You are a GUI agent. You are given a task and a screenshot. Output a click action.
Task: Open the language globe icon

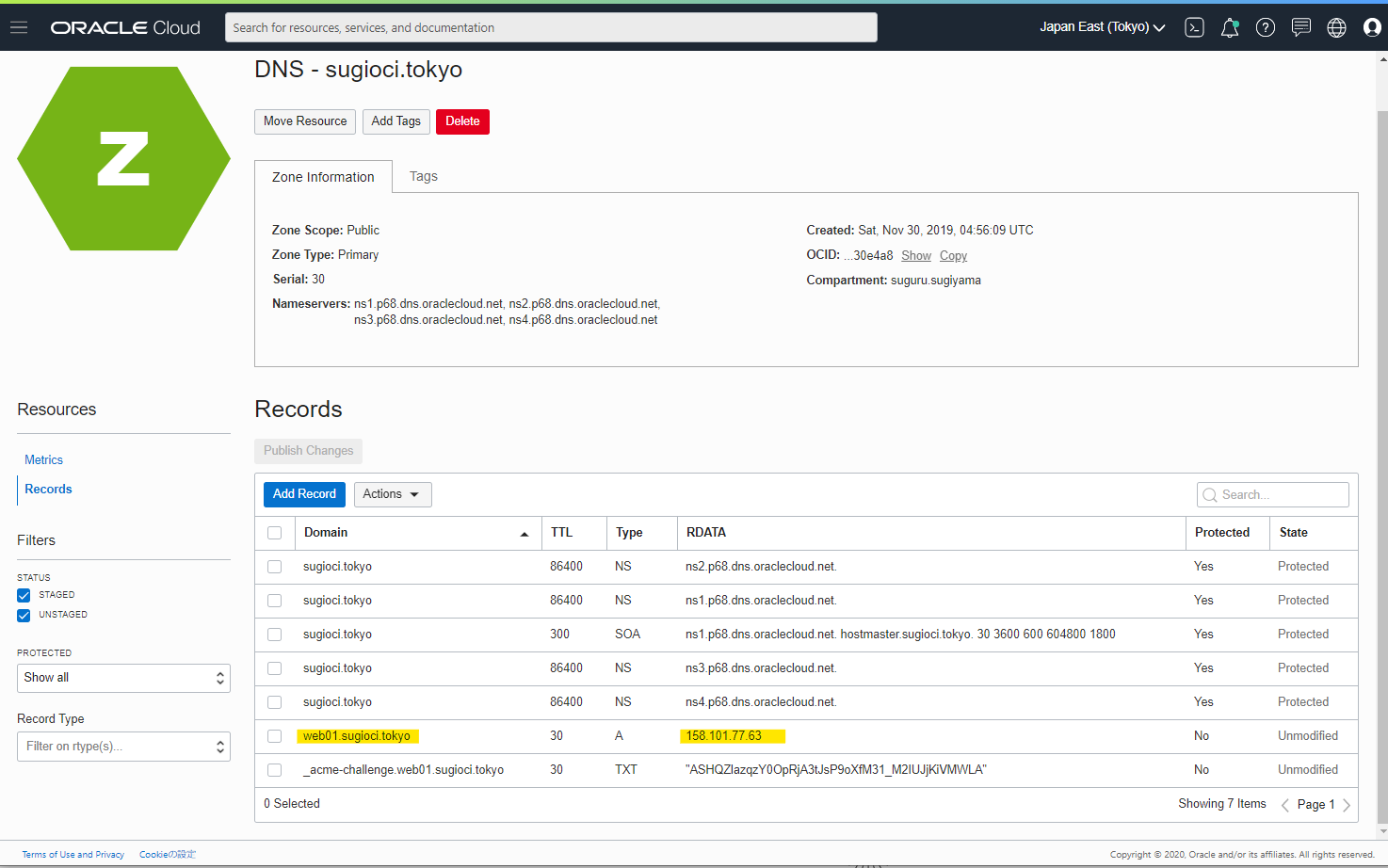point(1336,27)
